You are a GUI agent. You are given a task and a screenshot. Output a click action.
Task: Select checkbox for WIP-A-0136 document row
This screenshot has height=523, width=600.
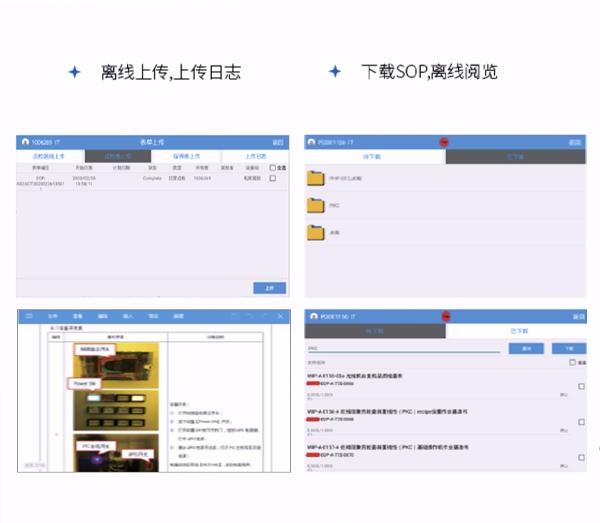581,421
